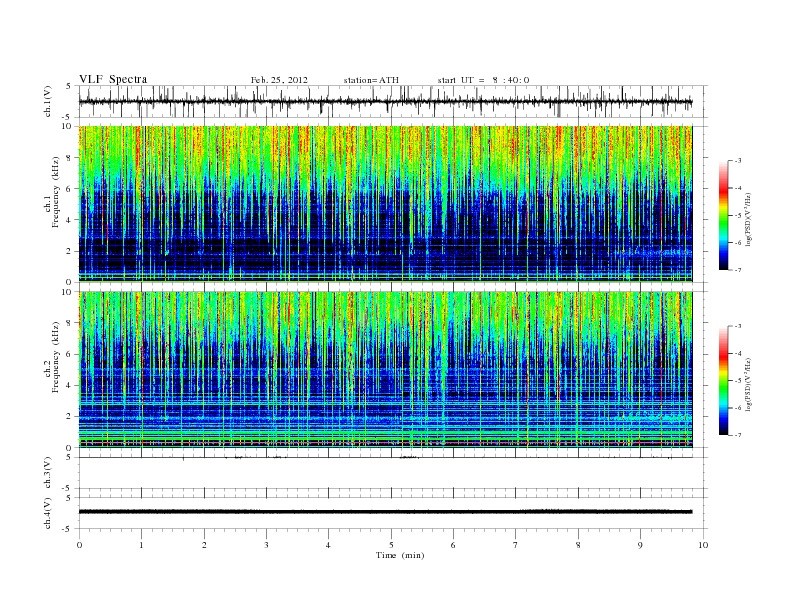
Task: Click the "6" kHz tick on ch.1 frequency axis
Action: point(70,188)
